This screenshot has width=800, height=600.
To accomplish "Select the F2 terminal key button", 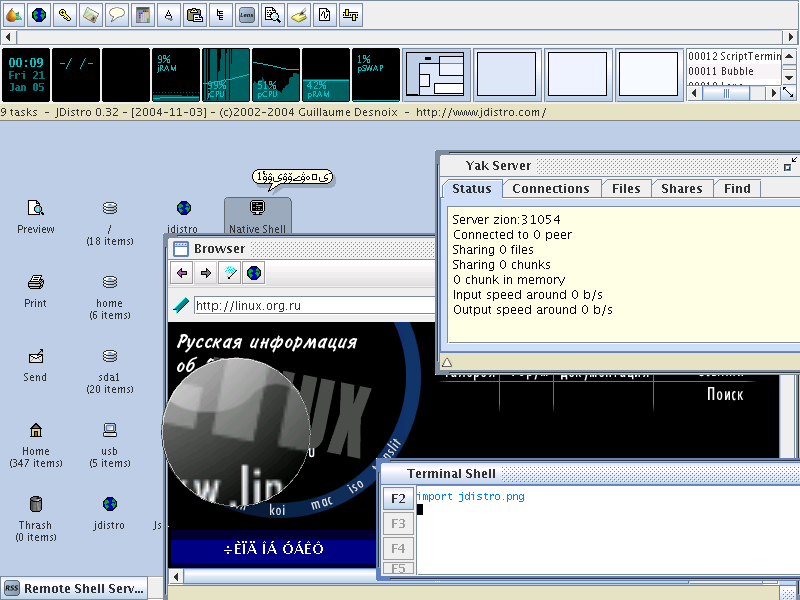I will [398, 498].
